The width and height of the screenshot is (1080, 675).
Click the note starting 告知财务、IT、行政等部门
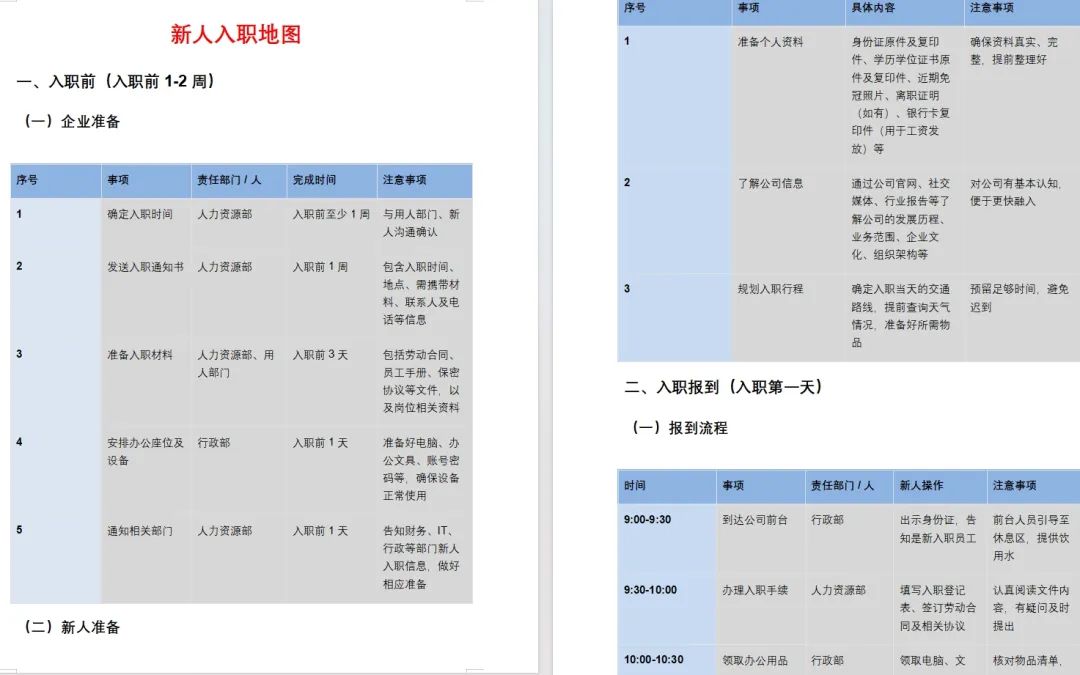tap(421, 558)
